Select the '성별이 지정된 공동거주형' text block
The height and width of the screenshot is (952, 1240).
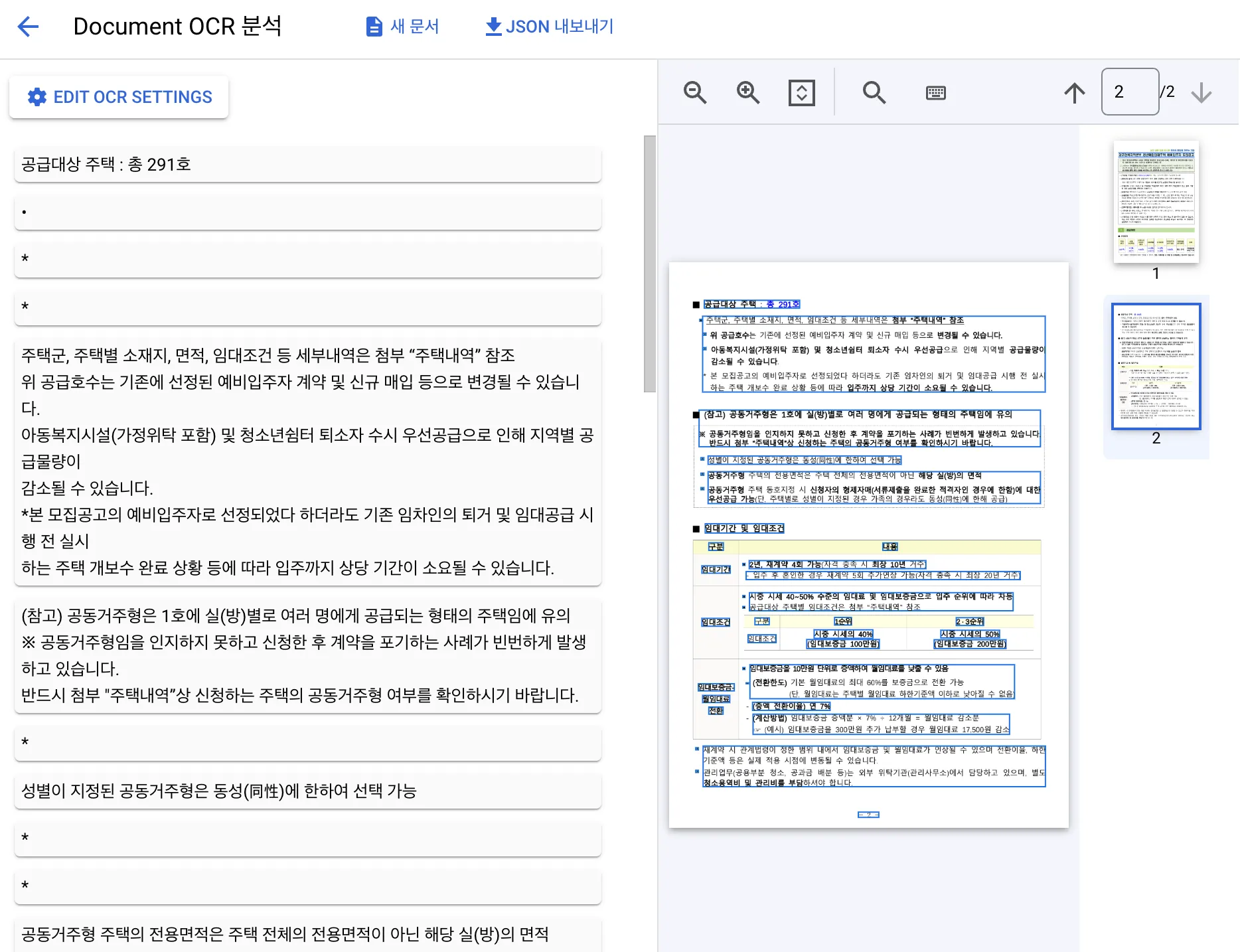click(x=307, y=791)
